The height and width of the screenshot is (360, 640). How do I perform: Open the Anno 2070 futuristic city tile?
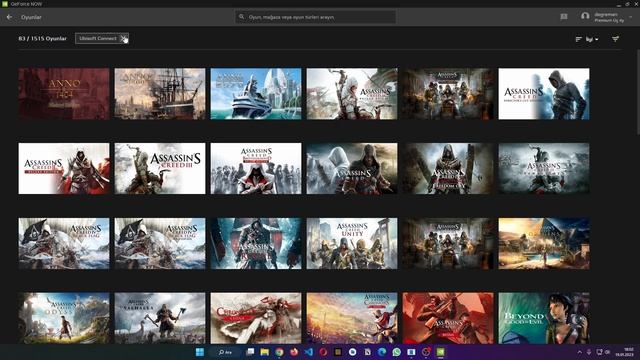click(x=256, y=94)
